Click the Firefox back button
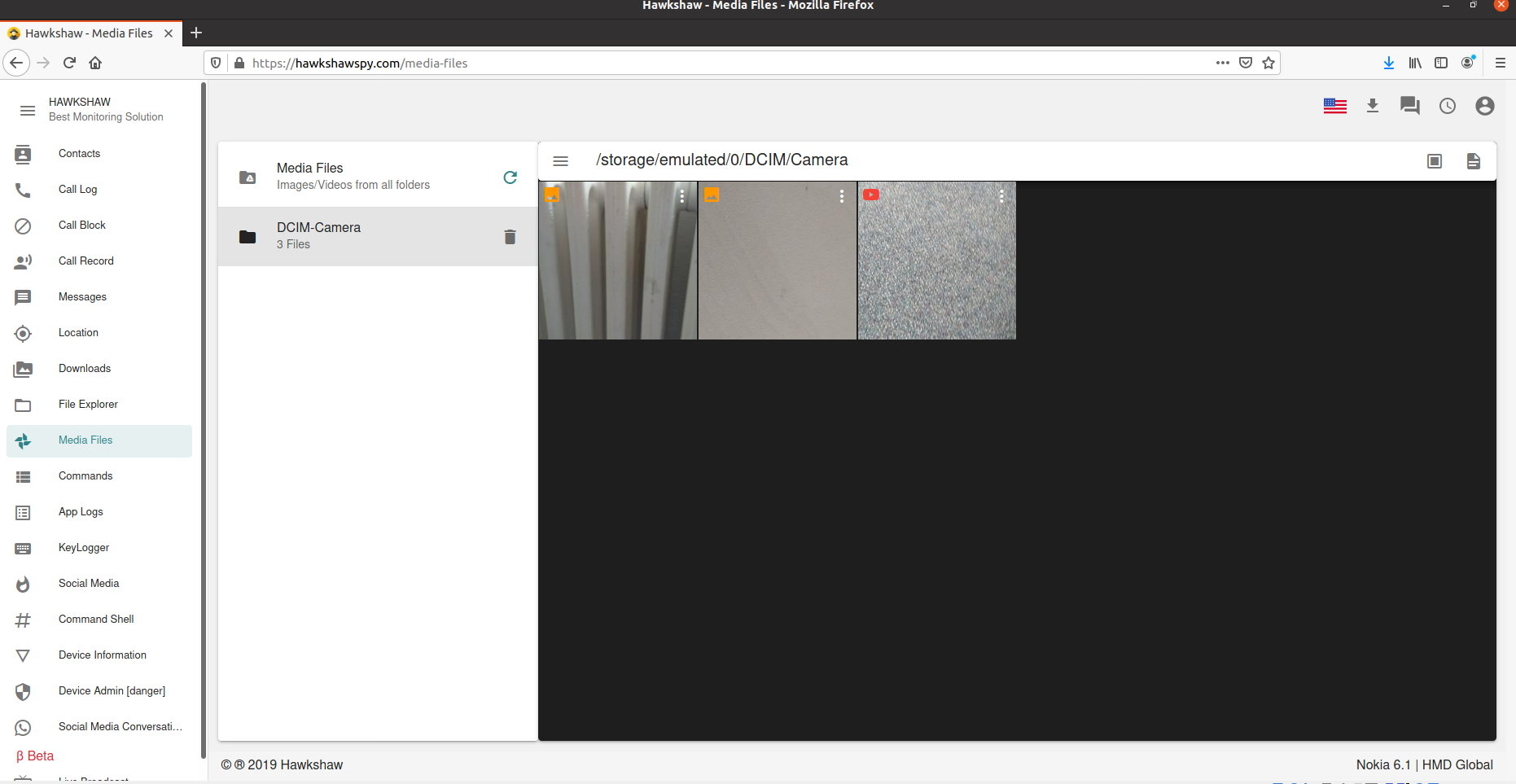 [x=16, y=63]
